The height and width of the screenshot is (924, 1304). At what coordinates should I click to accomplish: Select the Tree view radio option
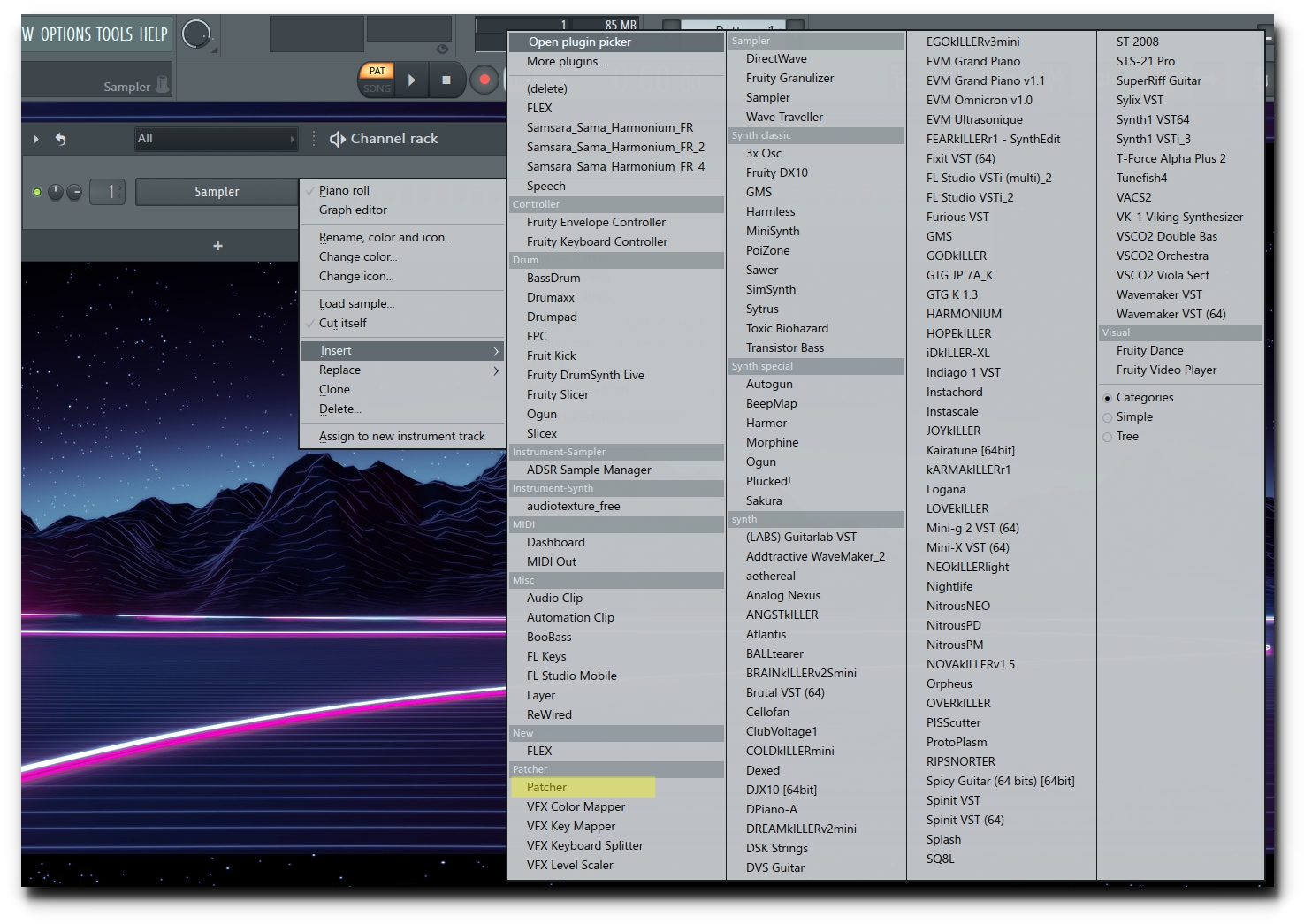point(1107,437)
